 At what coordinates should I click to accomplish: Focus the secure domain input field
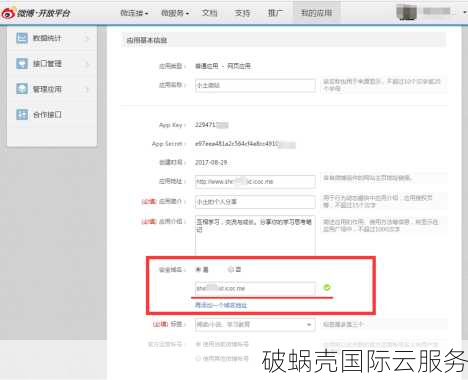pyautogui.click(x=255, y=288)
